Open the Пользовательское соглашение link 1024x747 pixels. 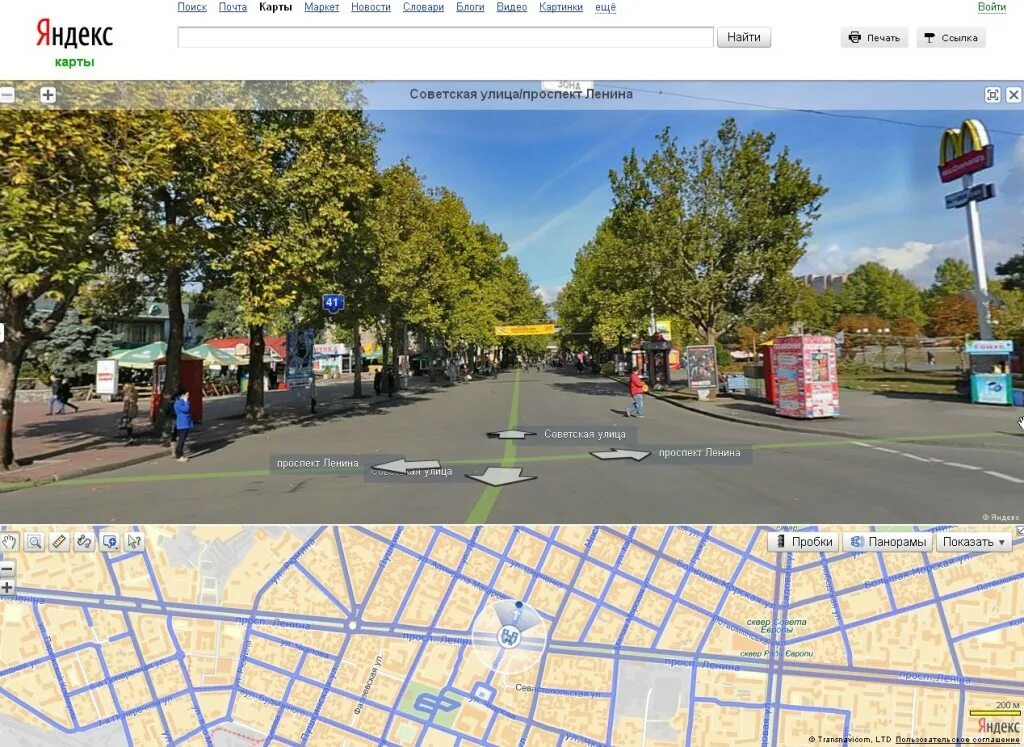coord(957,740)
